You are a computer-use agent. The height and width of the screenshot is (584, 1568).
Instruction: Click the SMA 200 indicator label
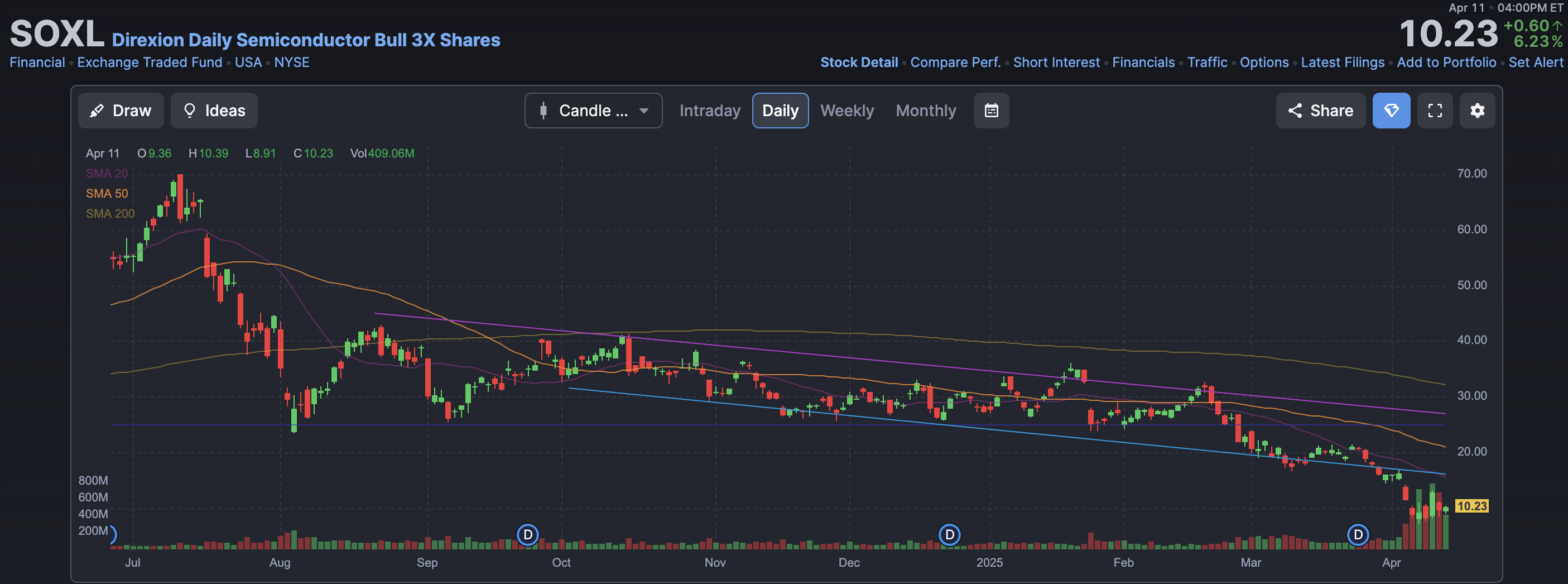tap(109, 213)
